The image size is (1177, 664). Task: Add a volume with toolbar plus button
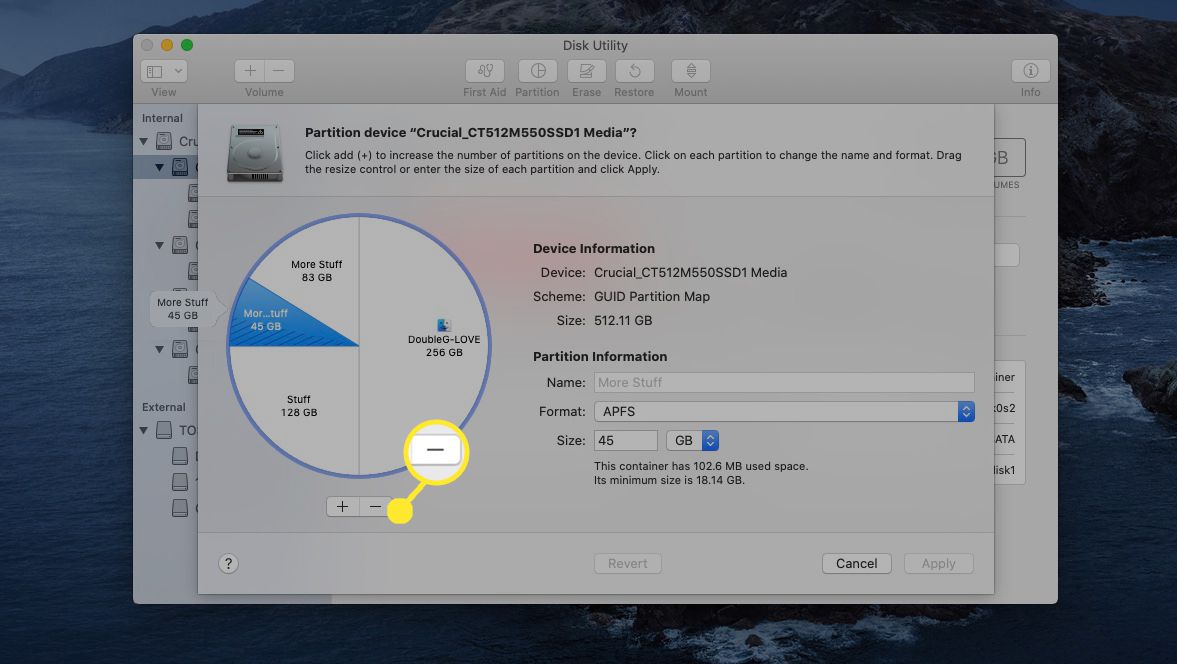click(x=250, y=72)
